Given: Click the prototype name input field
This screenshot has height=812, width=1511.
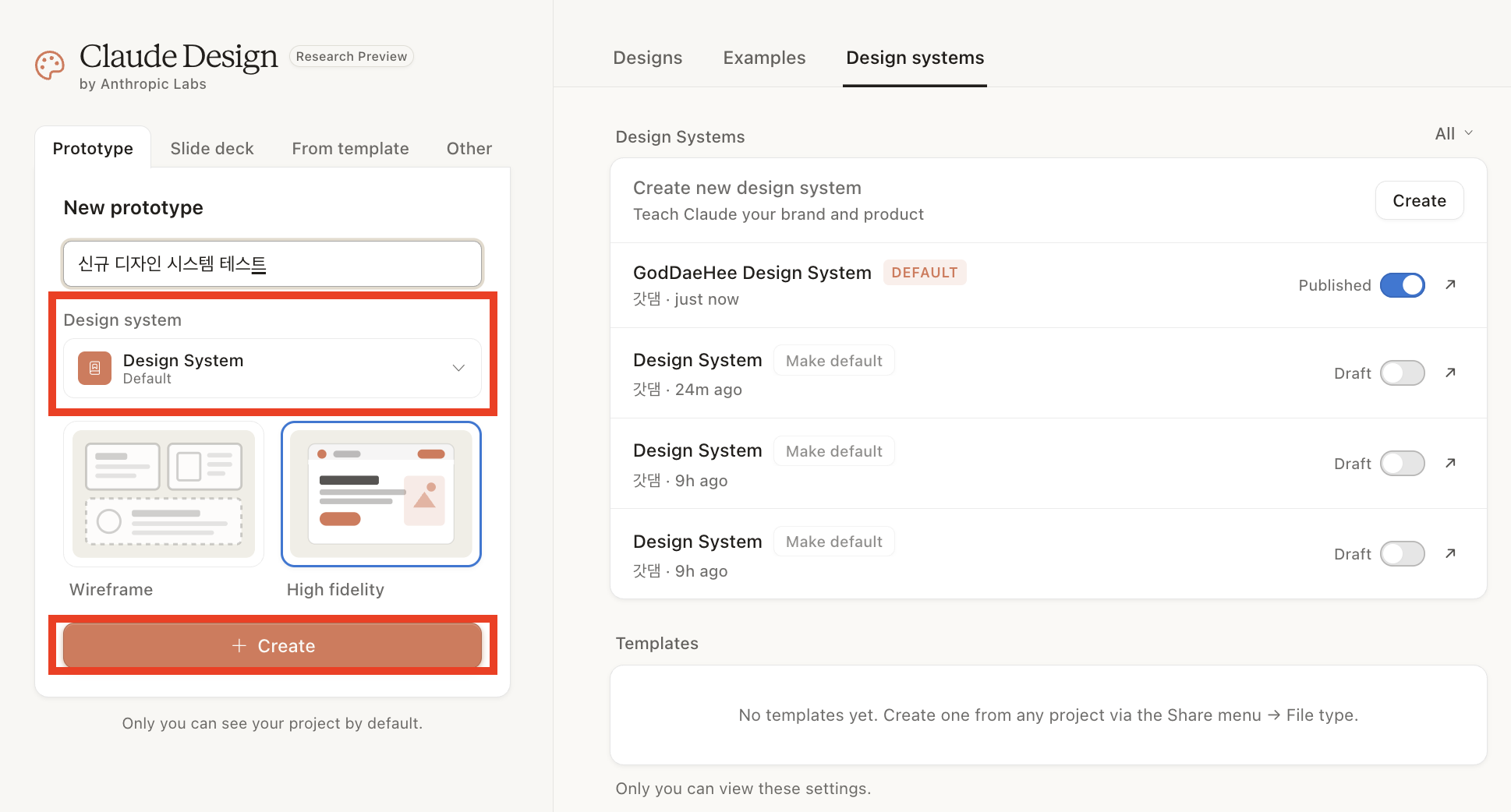Looking at the screenshot, I should point(272,263).
